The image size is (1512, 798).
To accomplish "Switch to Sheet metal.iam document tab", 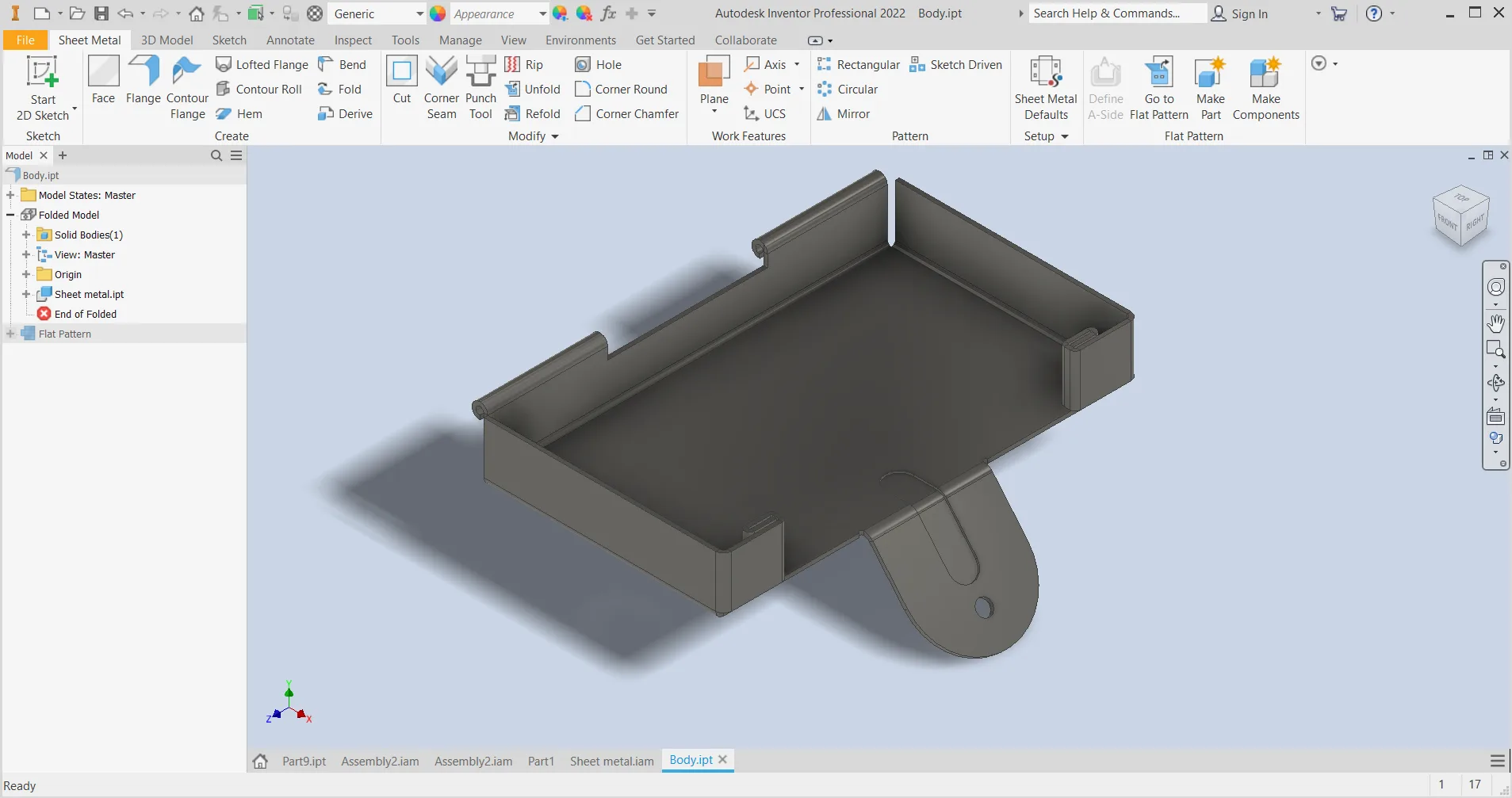I will tap(611, 761).
